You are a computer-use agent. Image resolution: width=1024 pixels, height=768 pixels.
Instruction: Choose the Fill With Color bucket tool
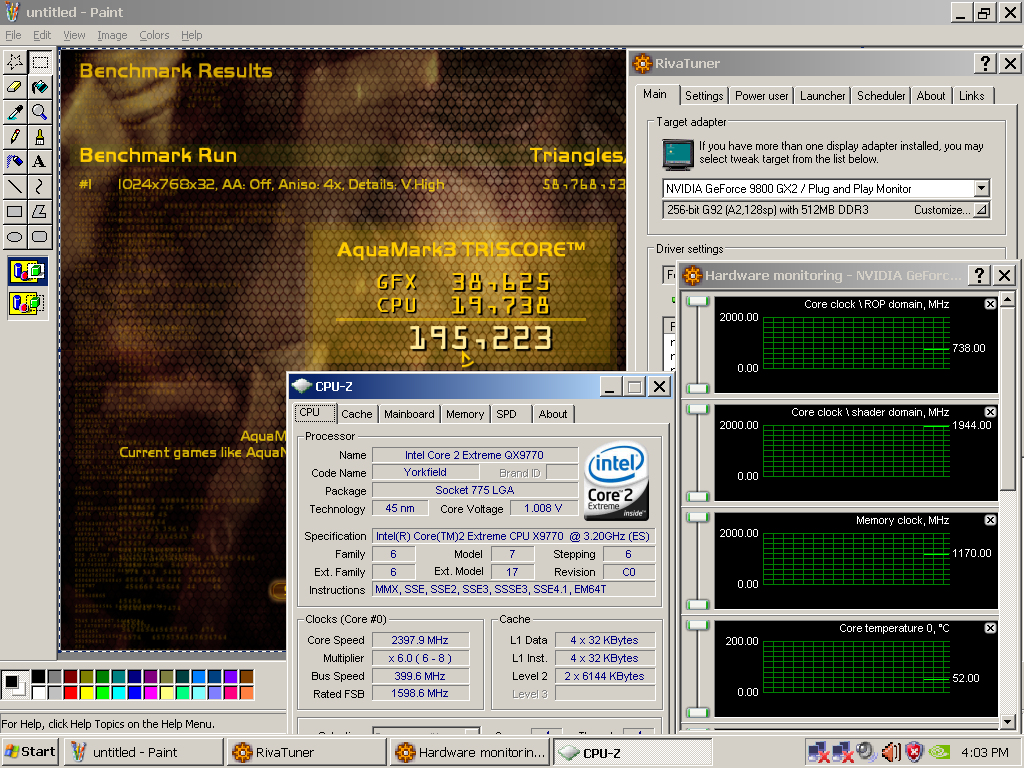coord(40,87)
